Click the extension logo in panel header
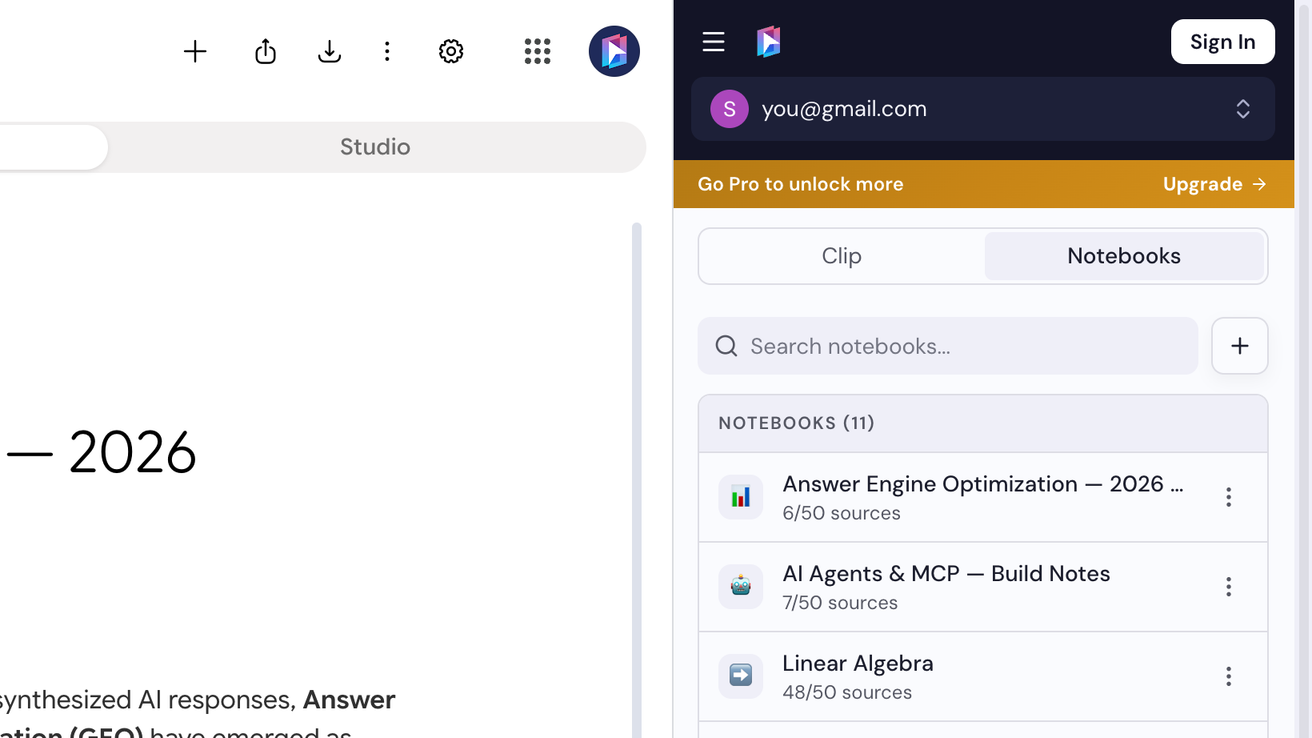Screen dimensions: 1312x738 pyautogui.click(x=768, y=42)
